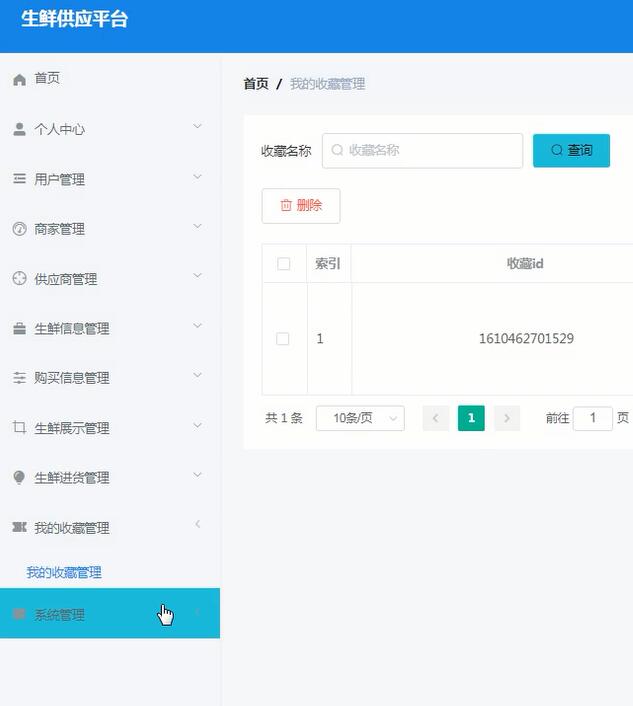Image resolution: width=633 pixels, height=706 pixels.
Task: Click the briefcase icon for 生鲜信息管理
Action: click(19, 329)
